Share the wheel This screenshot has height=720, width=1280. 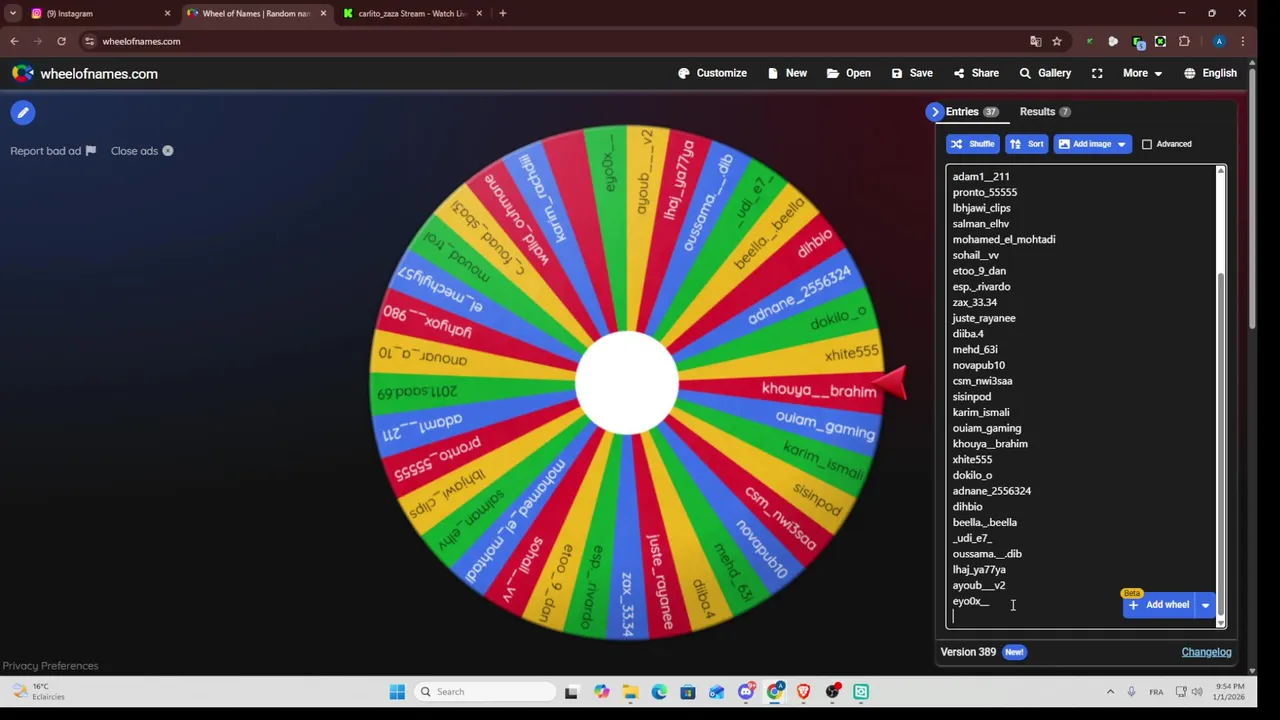point(976,73)
